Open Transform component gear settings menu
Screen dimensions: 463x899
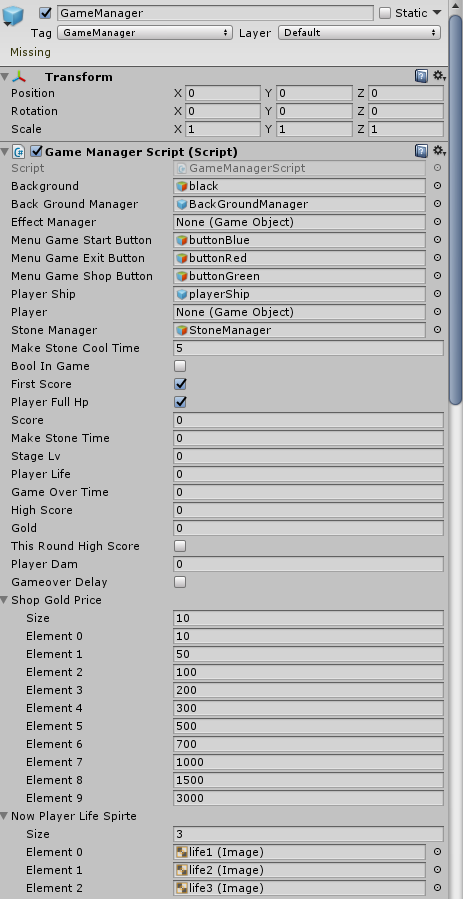439,76
